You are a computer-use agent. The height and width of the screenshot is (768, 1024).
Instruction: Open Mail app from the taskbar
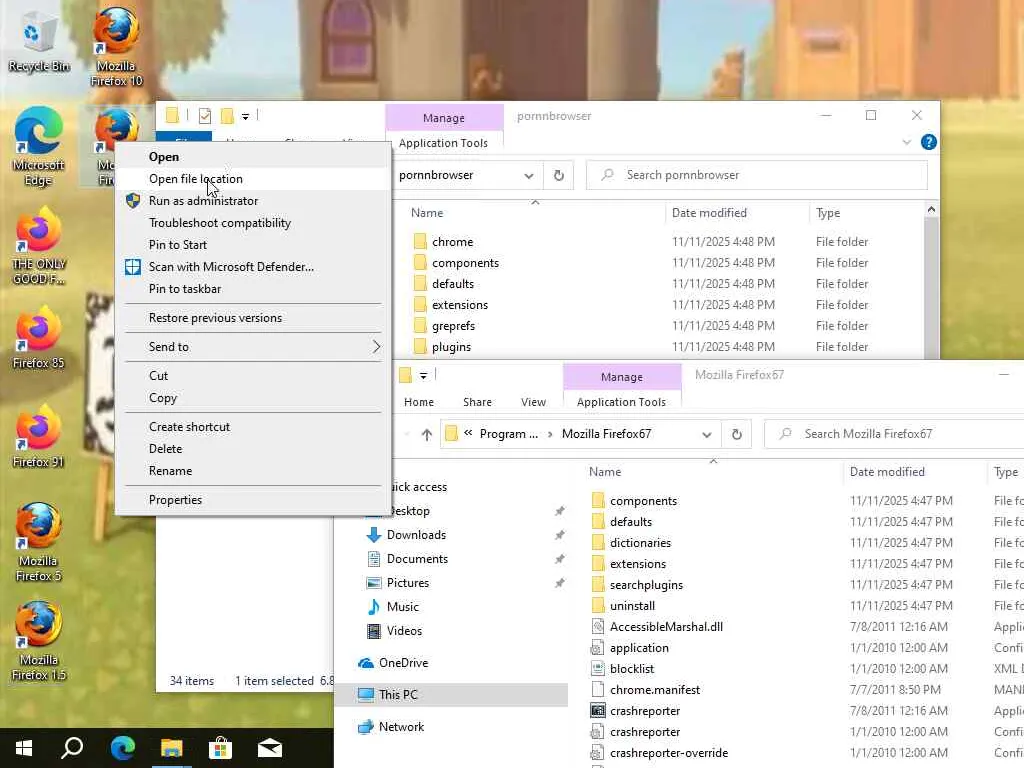click(270, 748)
